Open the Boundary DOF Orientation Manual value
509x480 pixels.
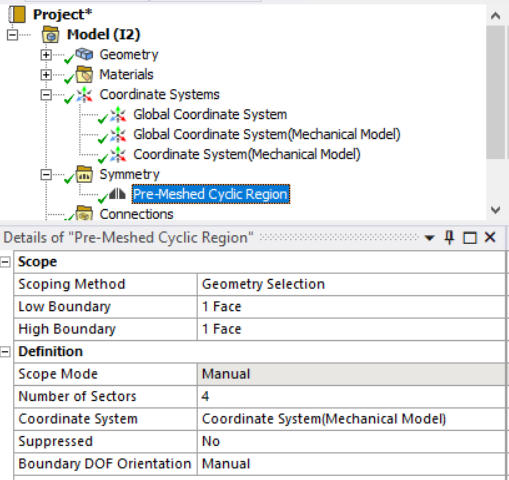coord(351,464)
